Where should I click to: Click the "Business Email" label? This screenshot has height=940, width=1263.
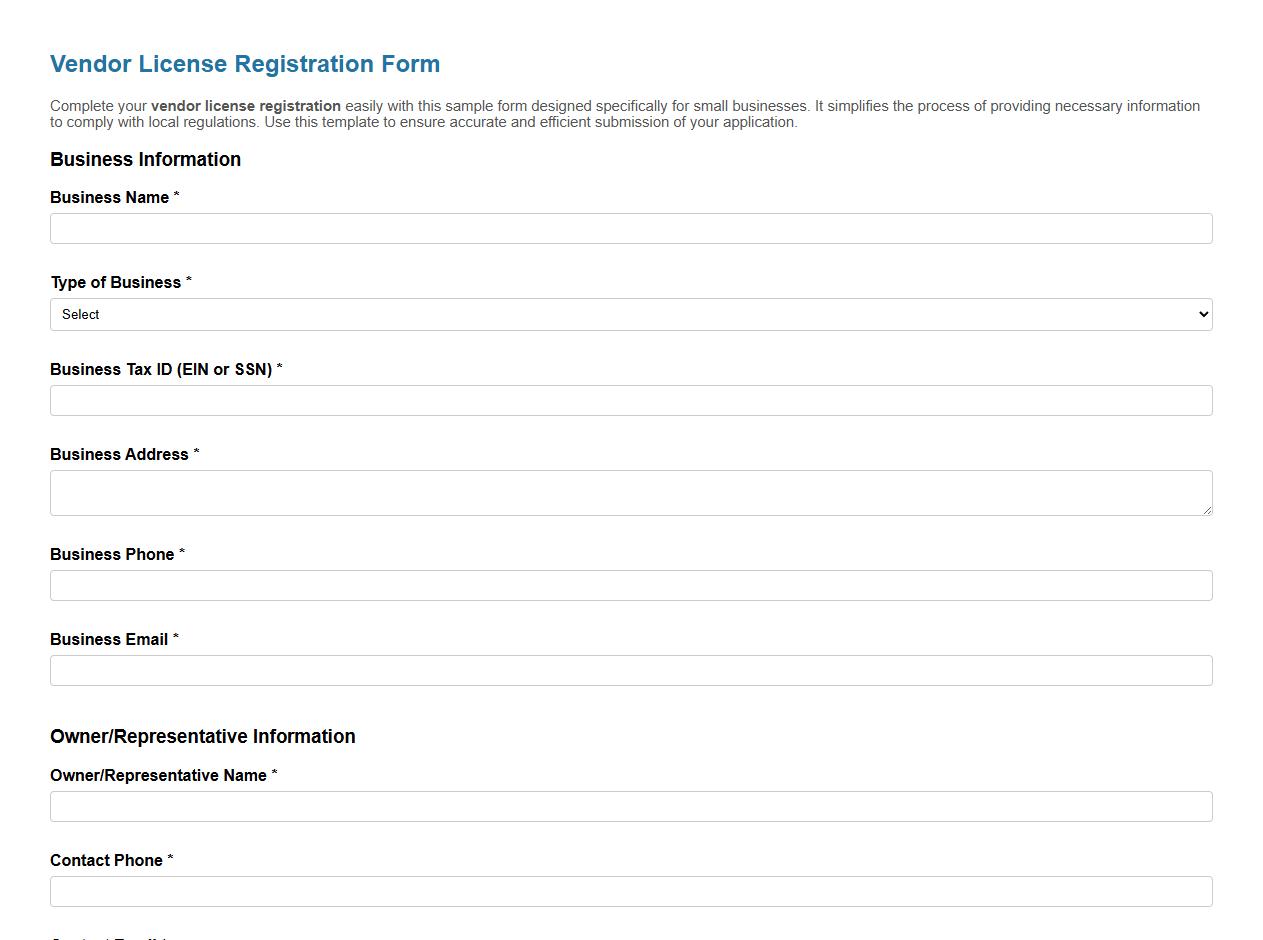pos(110,639)
